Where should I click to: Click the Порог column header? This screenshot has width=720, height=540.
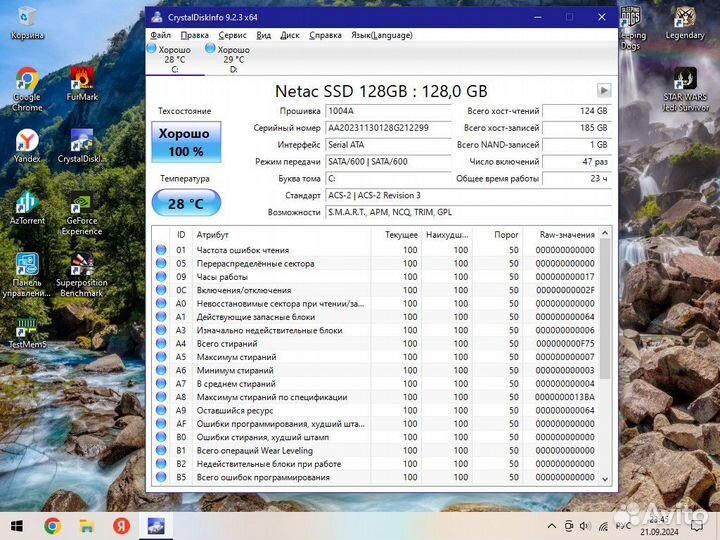click(498, 235)
